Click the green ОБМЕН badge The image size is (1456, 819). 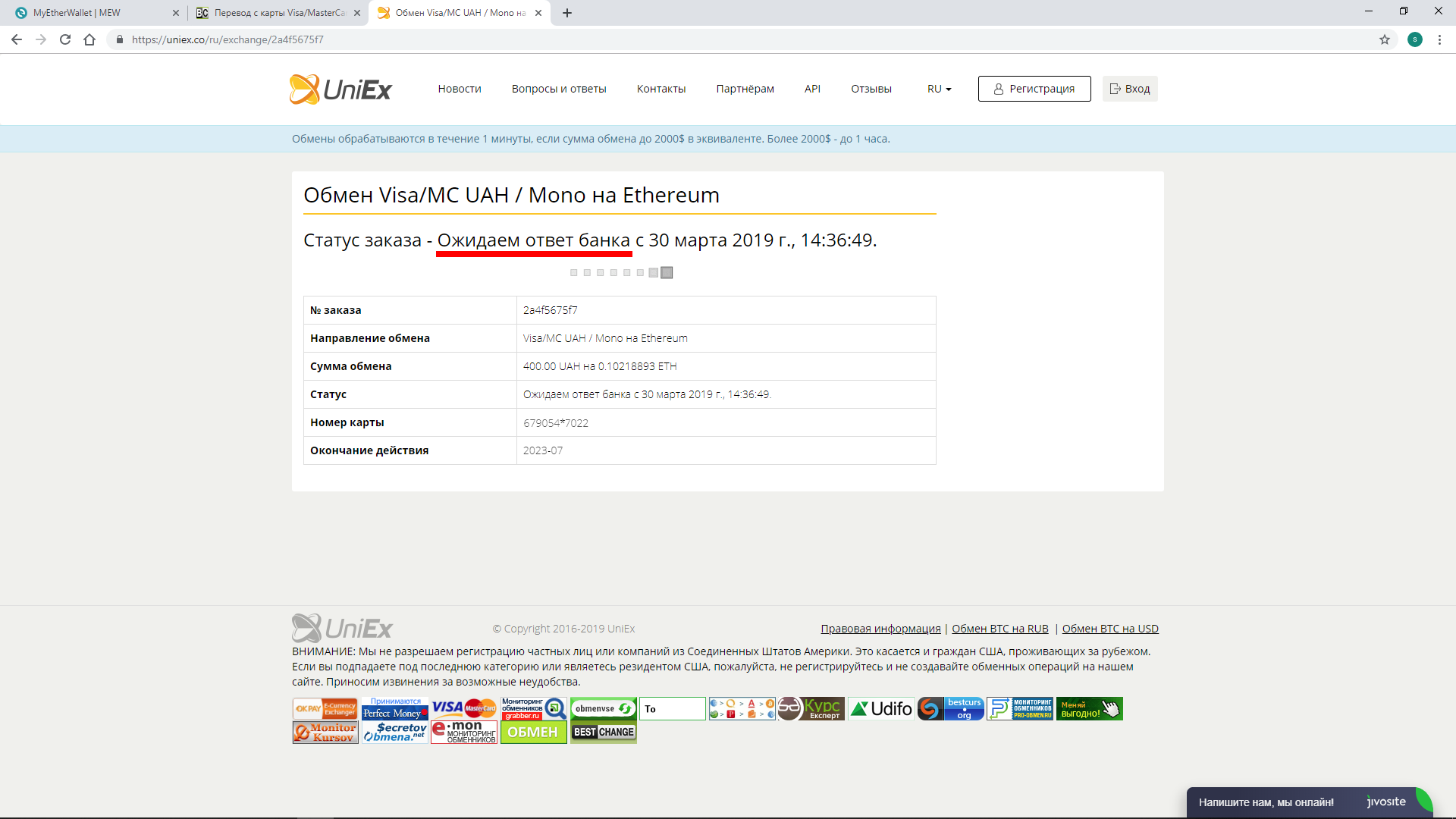534,733
